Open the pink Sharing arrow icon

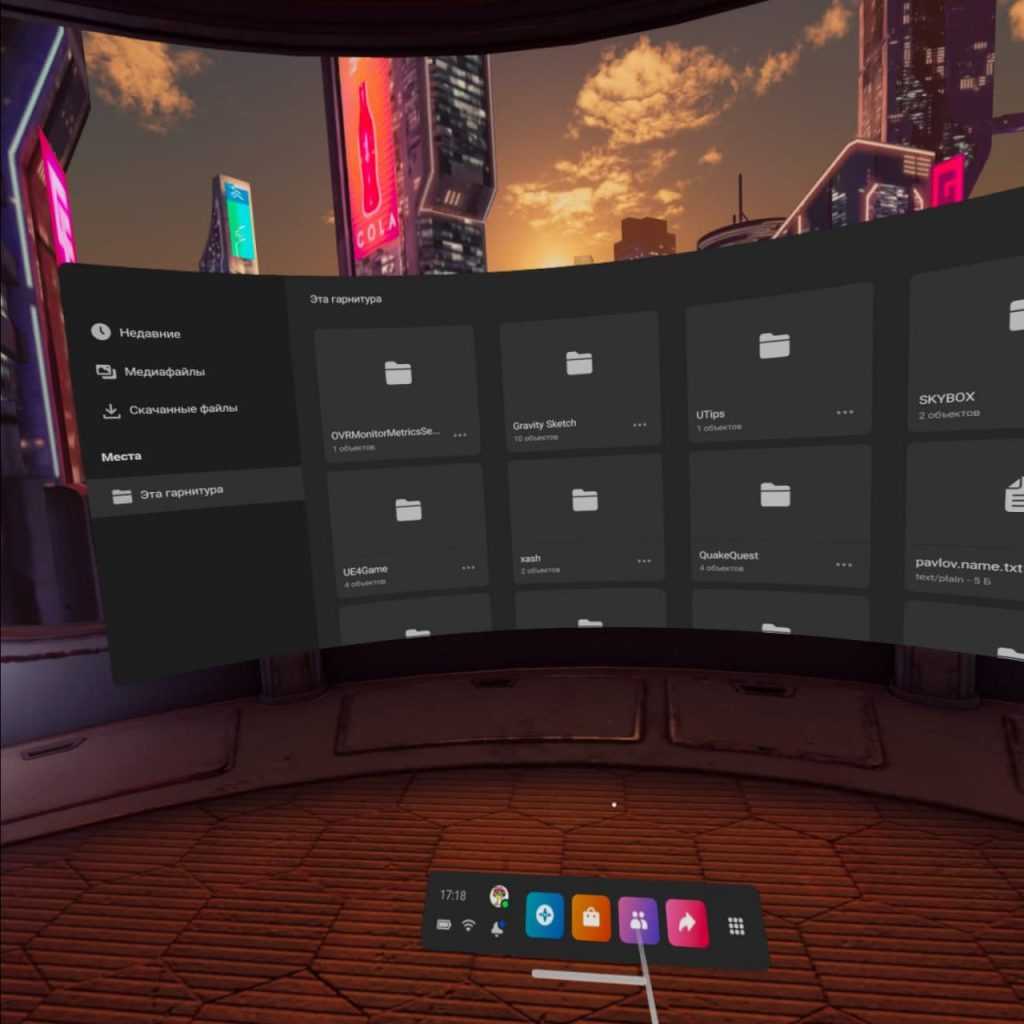click(687, 924)
